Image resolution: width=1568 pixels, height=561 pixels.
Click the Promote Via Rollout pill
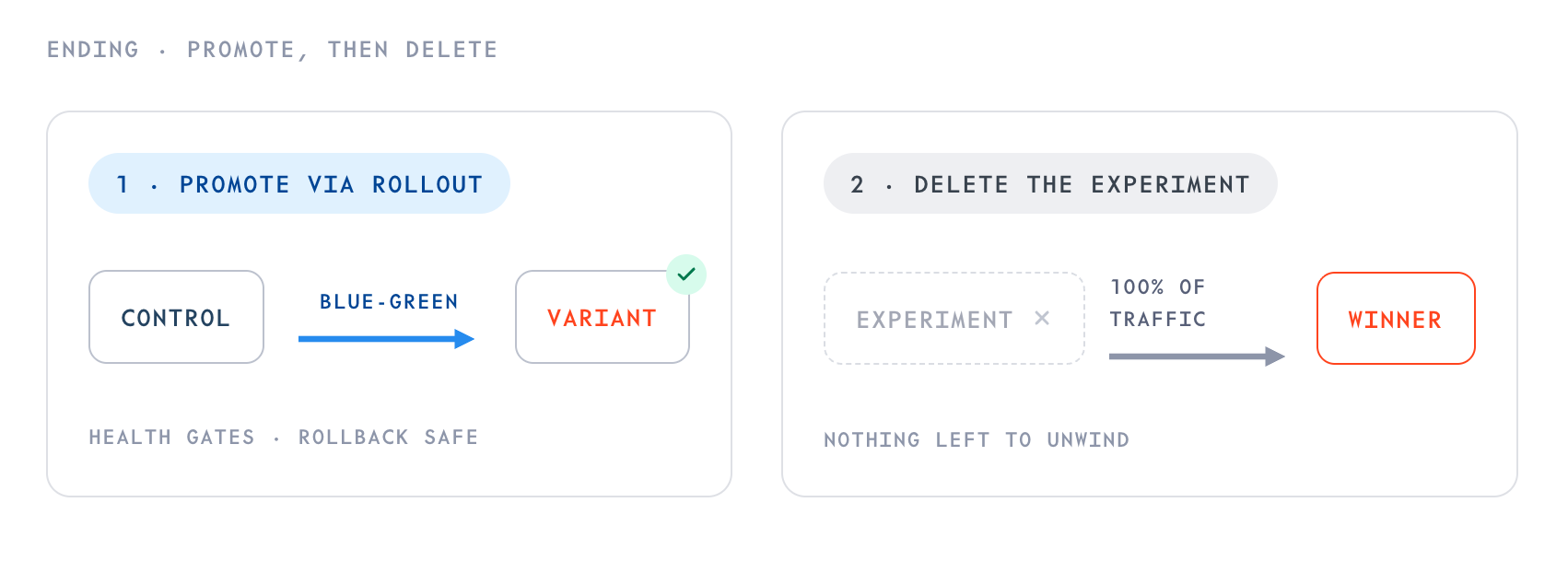(299, 183)
